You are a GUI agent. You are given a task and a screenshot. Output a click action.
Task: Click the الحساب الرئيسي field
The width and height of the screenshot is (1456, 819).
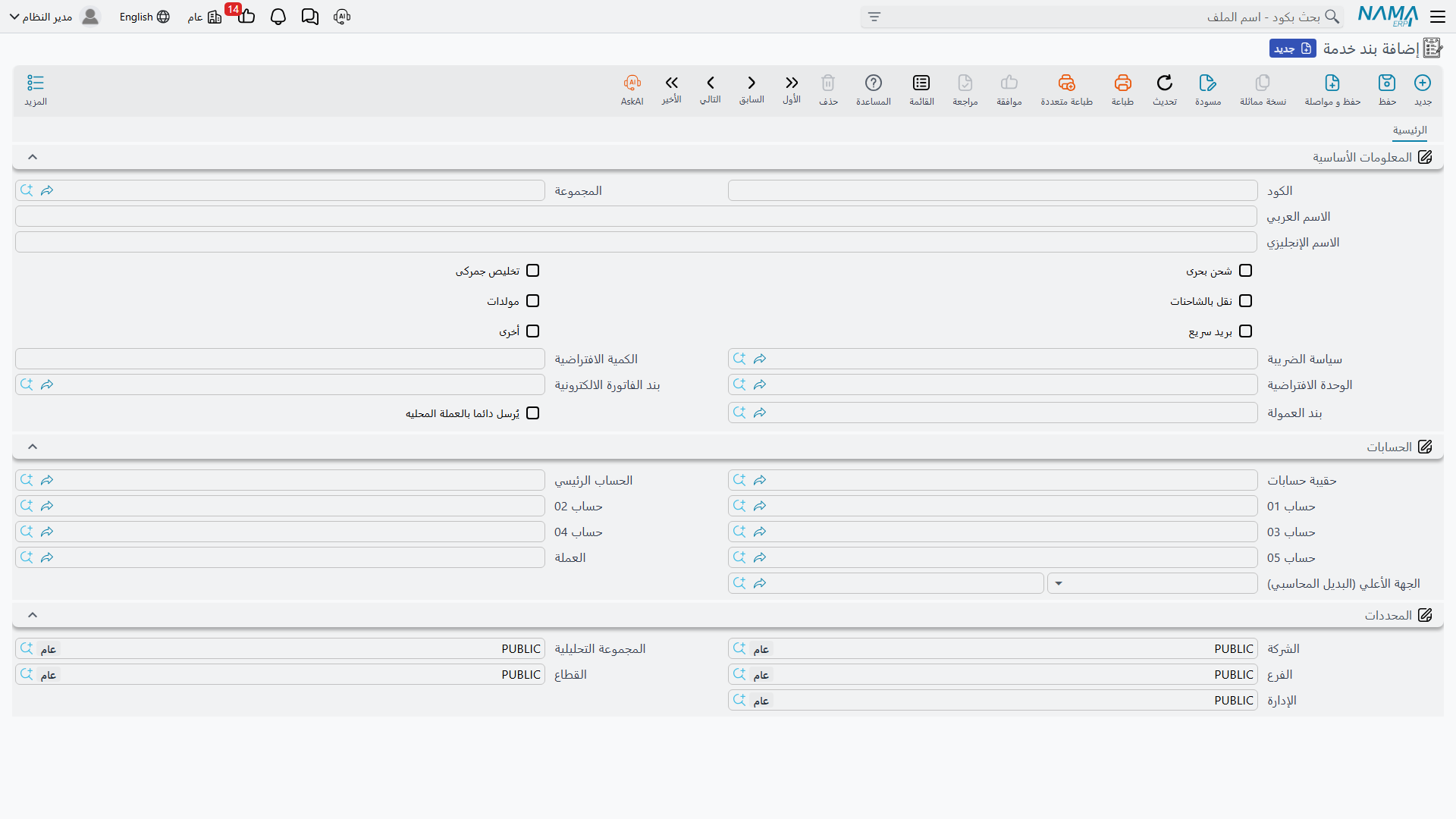pyautogui.click(x=280, y=480)
